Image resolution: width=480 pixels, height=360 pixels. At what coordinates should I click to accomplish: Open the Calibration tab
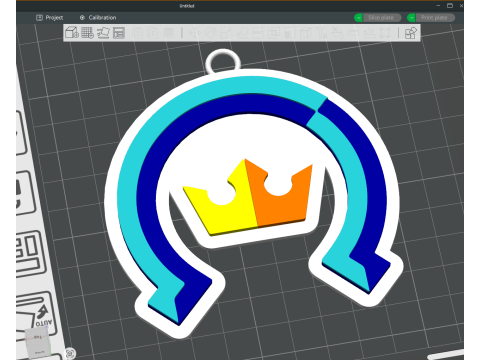coord(98,18)
